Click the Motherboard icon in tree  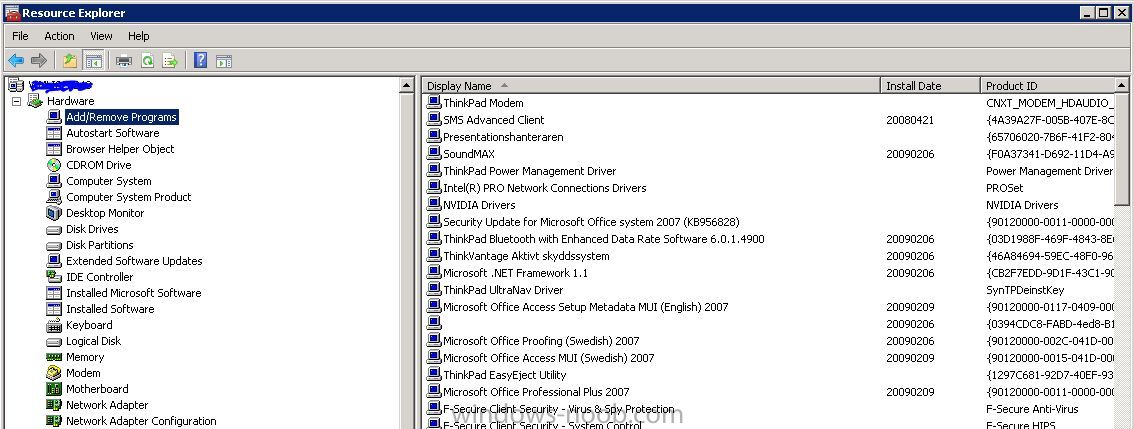(54, 388)
